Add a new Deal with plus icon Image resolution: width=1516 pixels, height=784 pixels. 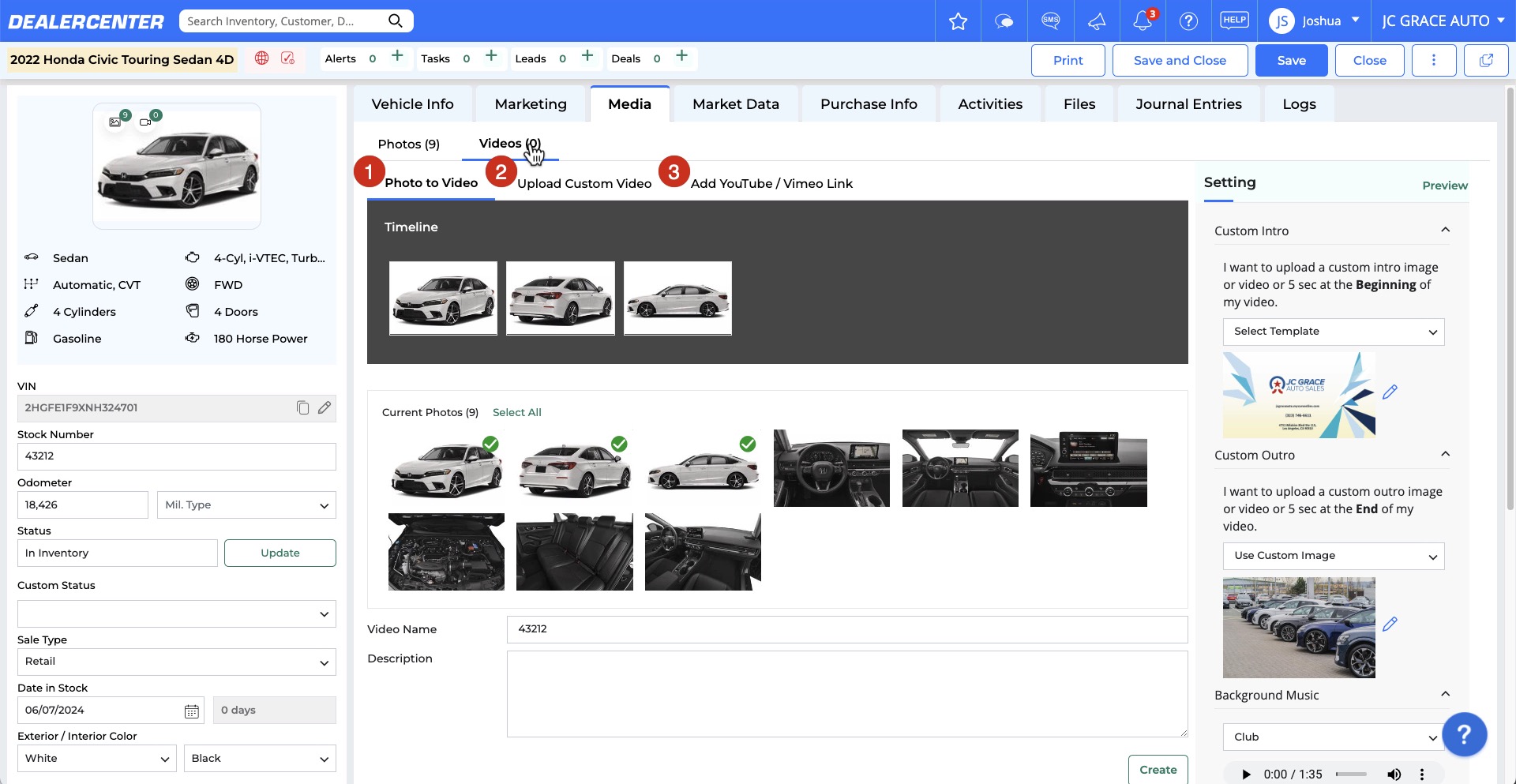click(x=681, y=56)
